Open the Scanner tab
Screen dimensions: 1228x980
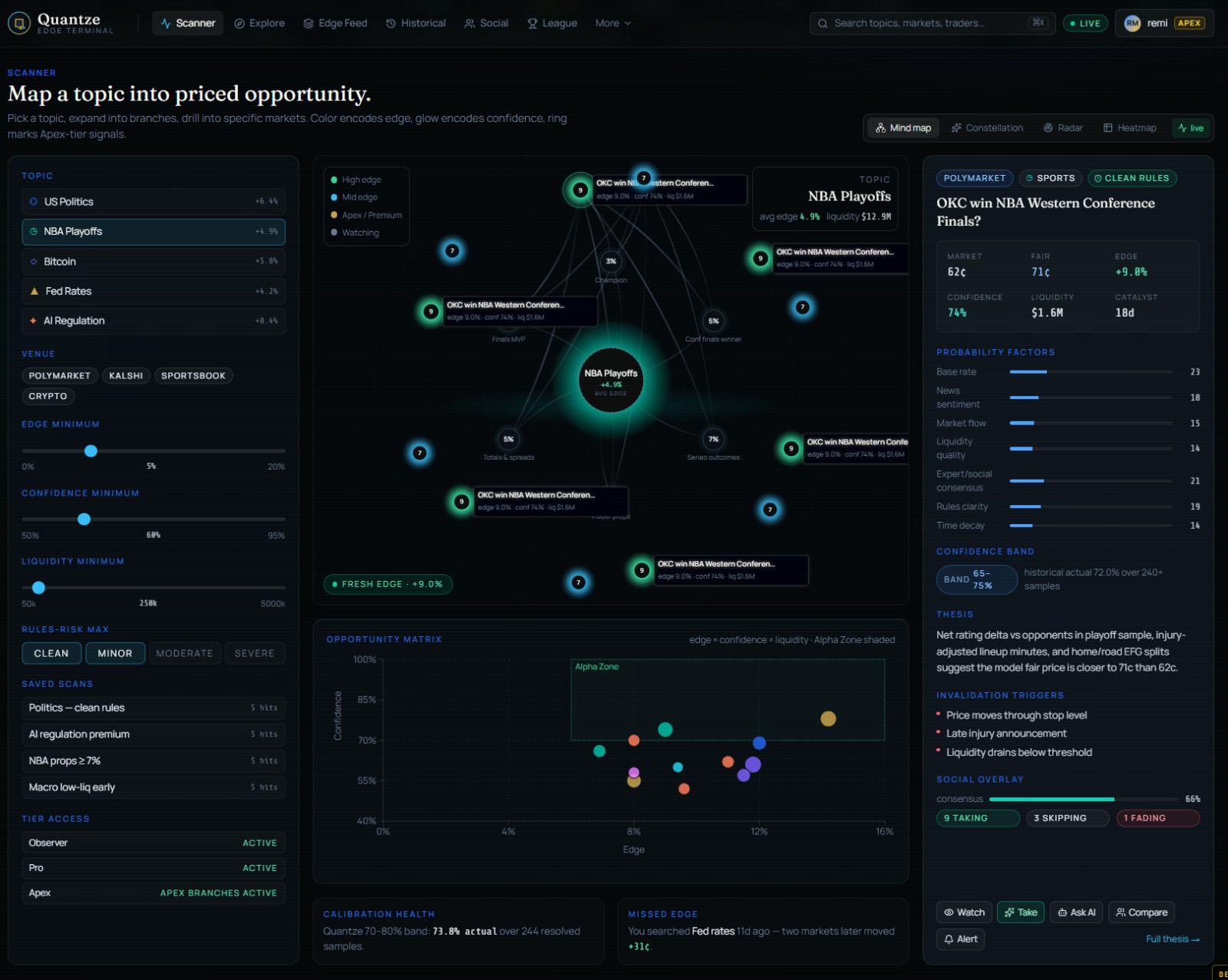(188, 23)
